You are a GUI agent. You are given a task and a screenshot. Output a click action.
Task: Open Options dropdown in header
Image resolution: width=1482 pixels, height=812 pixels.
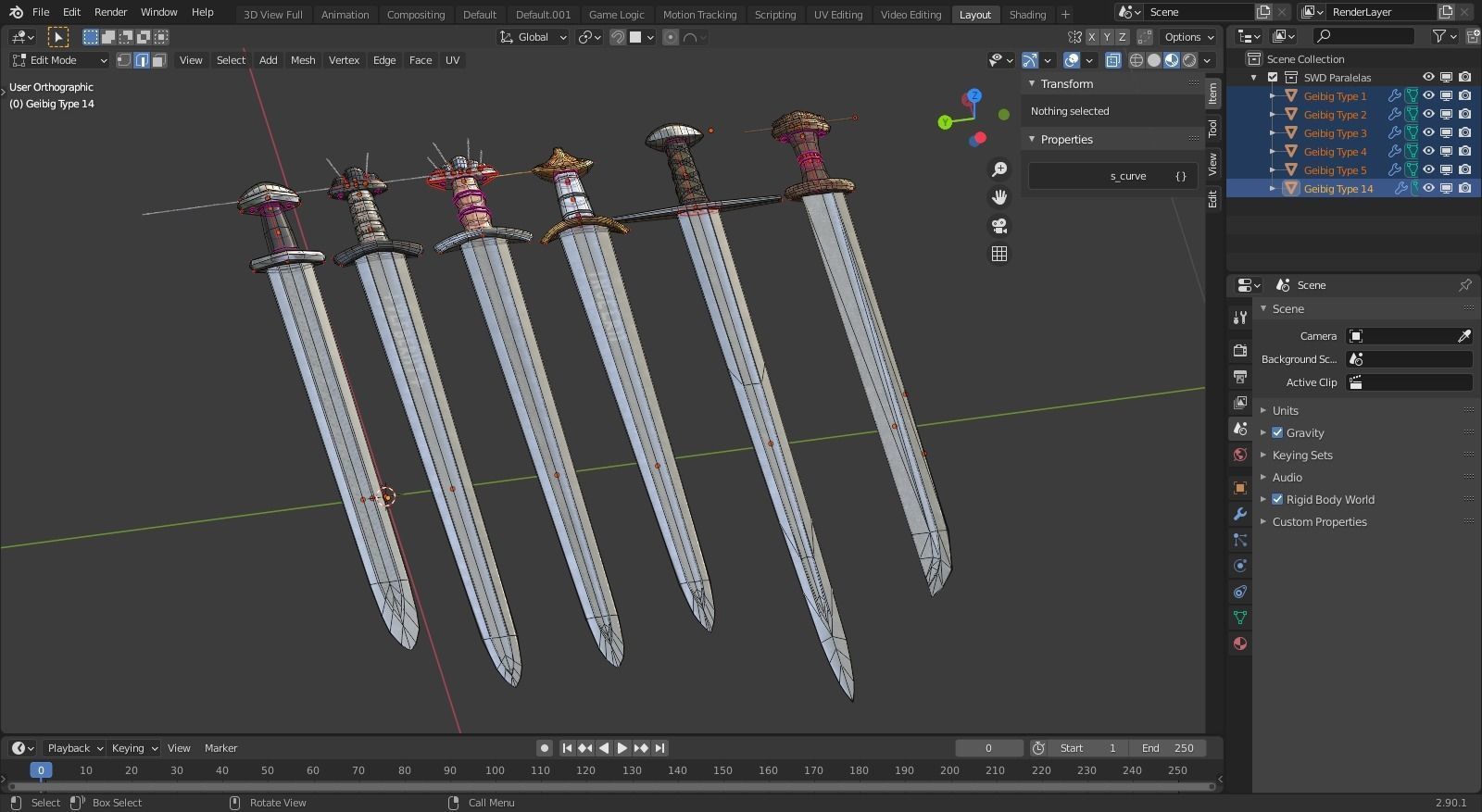coord(1189,37)
